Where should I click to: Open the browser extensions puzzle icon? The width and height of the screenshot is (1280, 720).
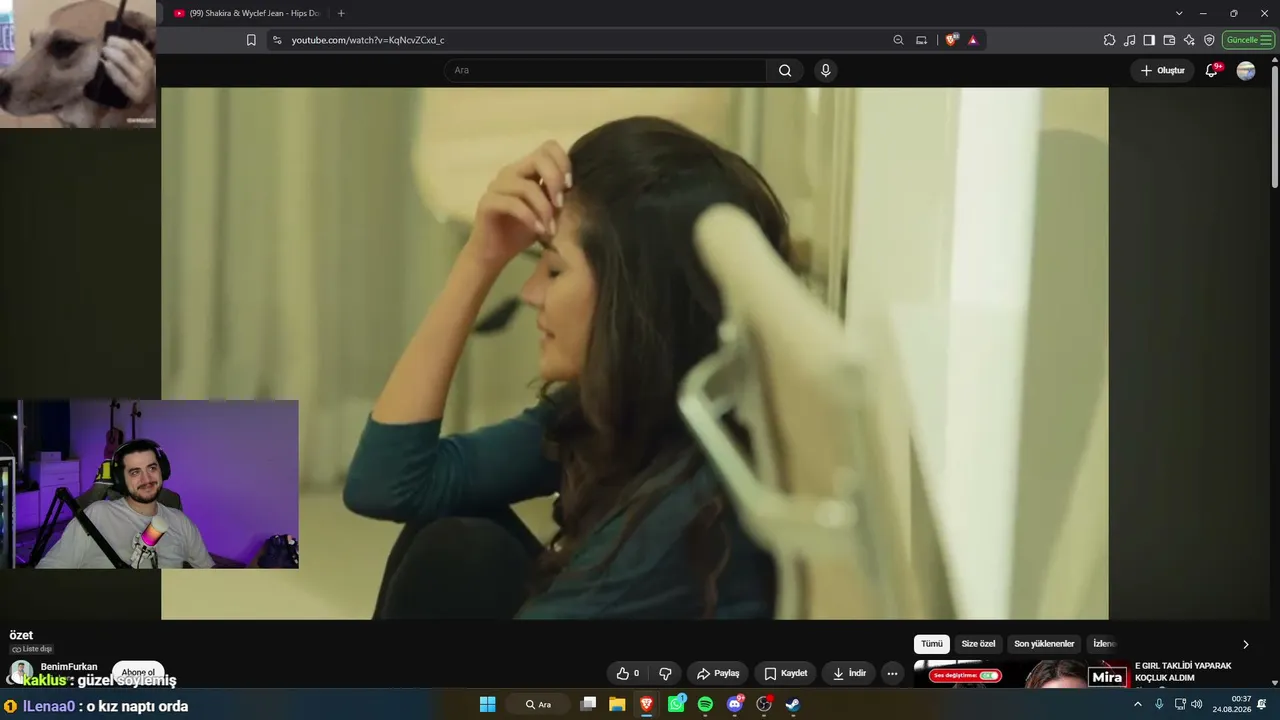pos(1109,40)
